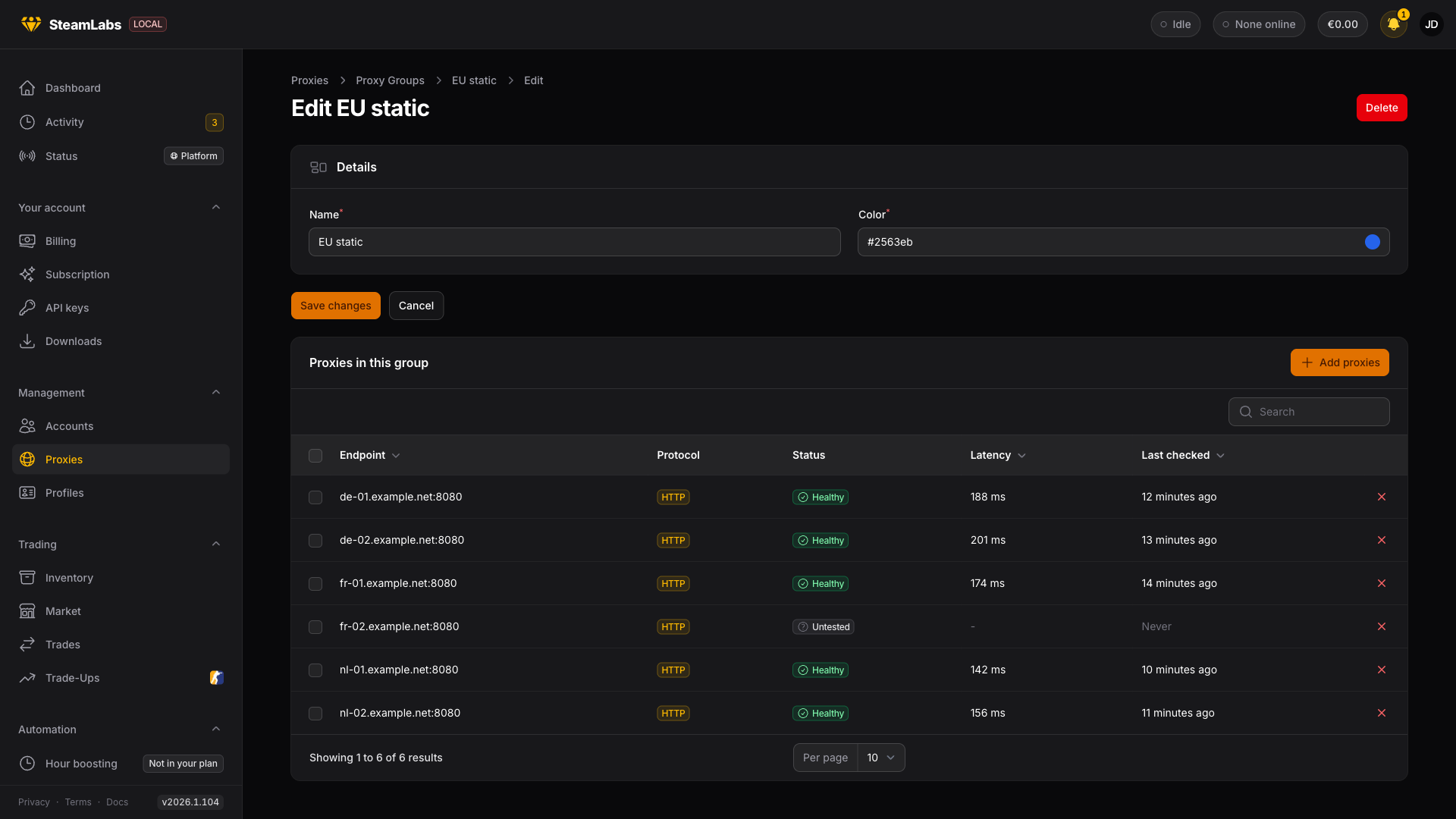Click the Profiles ID card icon
This screenshot has height=819, width=1456.
[27, 493]
